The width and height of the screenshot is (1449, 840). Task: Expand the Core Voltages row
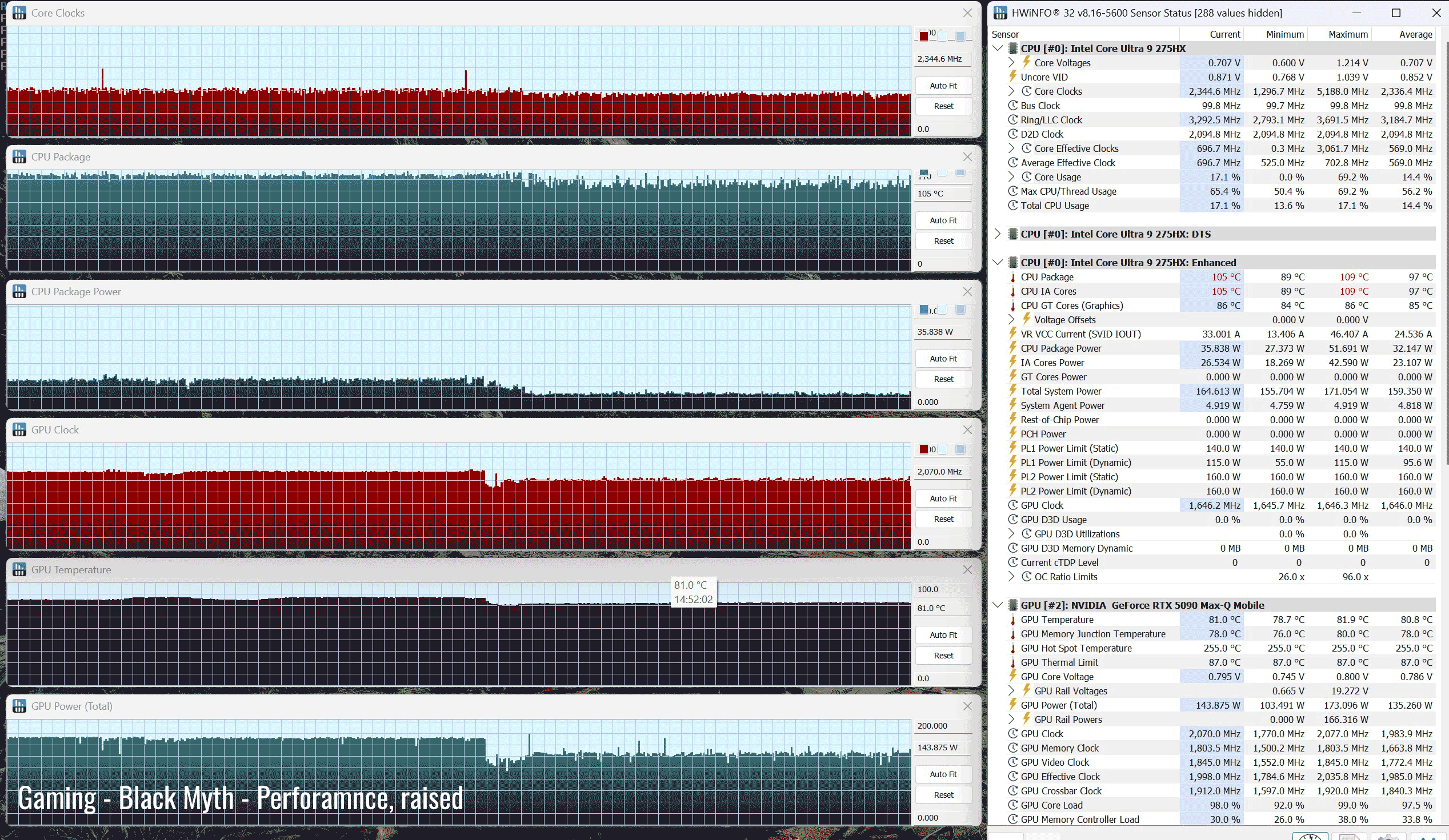coord(1011,63)
